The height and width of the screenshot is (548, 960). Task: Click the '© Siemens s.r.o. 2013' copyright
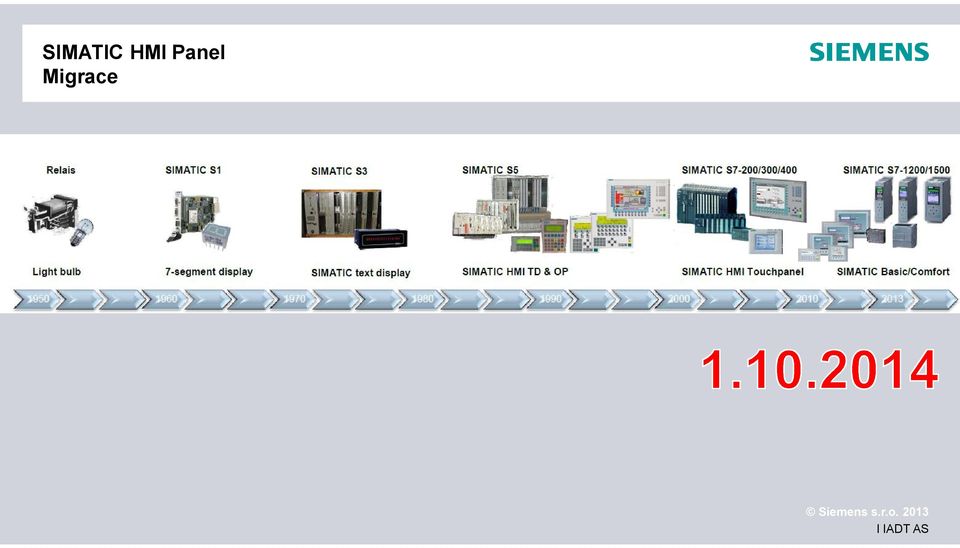pyautogui.click(x=867, y=512)
